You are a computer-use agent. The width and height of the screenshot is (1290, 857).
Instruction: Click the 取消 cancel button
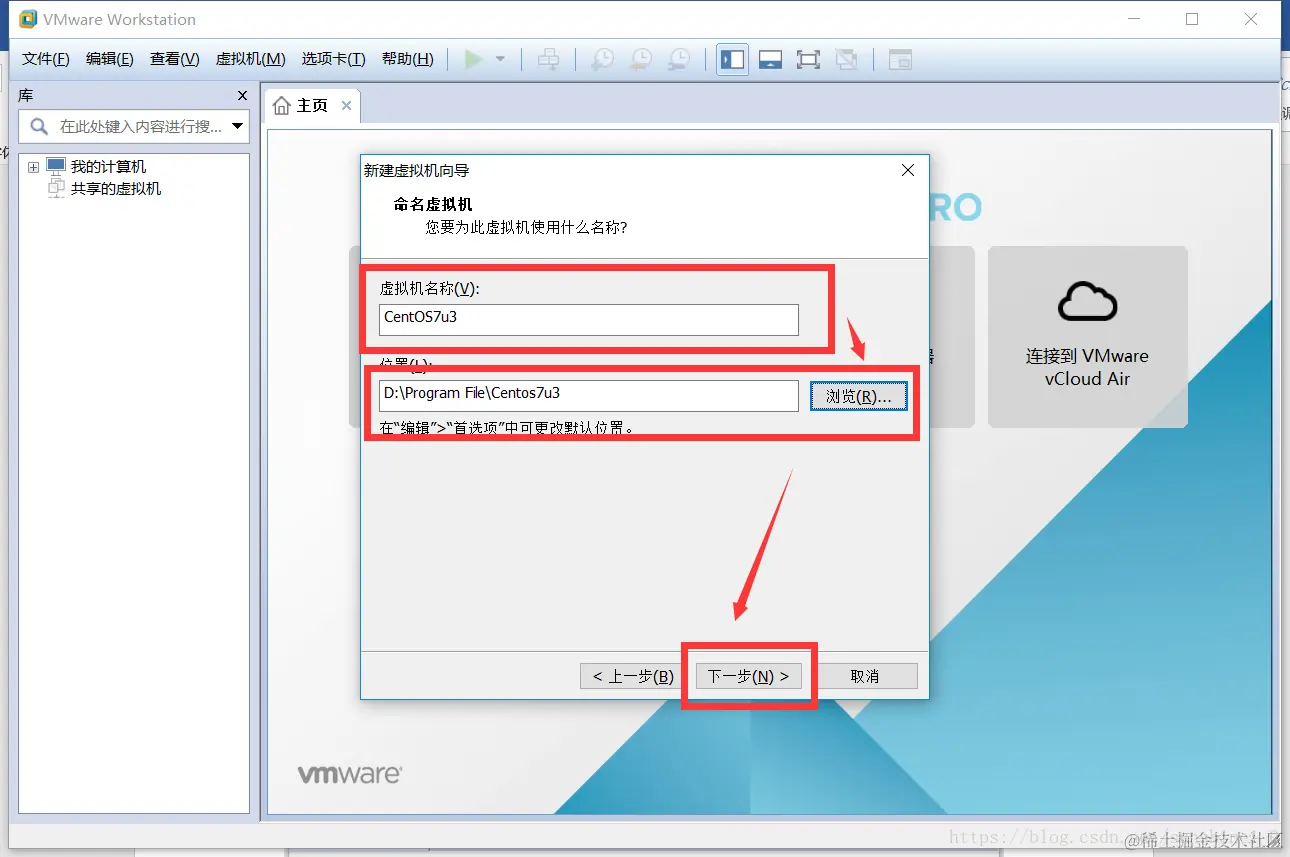[864, 676]
